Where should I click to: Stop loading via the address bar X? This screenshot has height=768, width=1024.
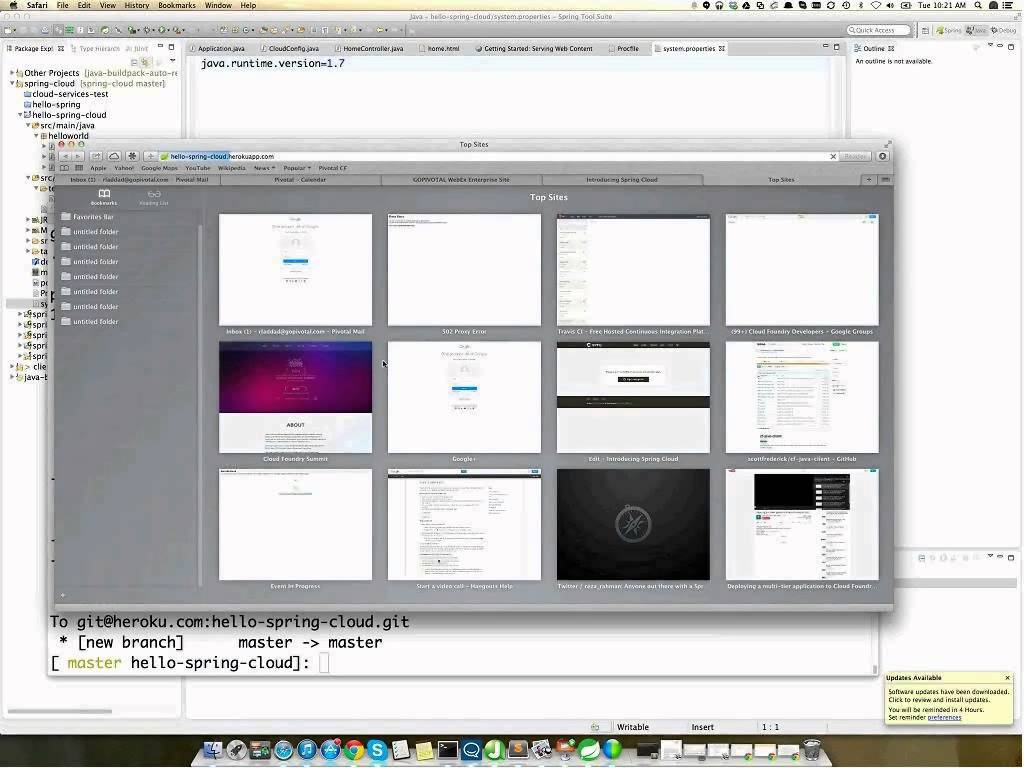click(833, 156)
